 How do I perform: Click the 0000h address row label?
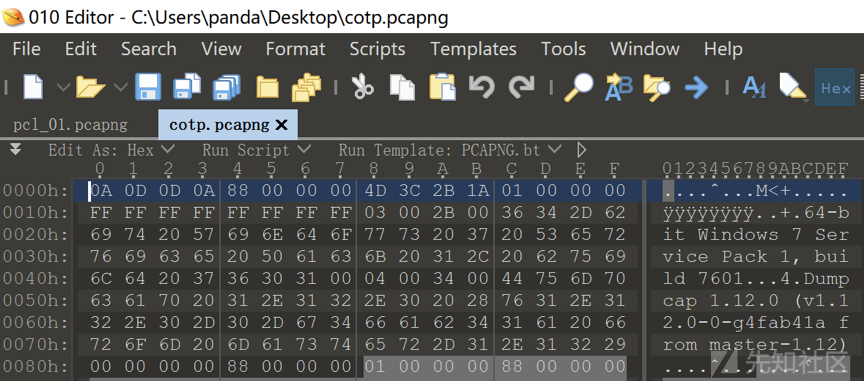tap(35, 191)
